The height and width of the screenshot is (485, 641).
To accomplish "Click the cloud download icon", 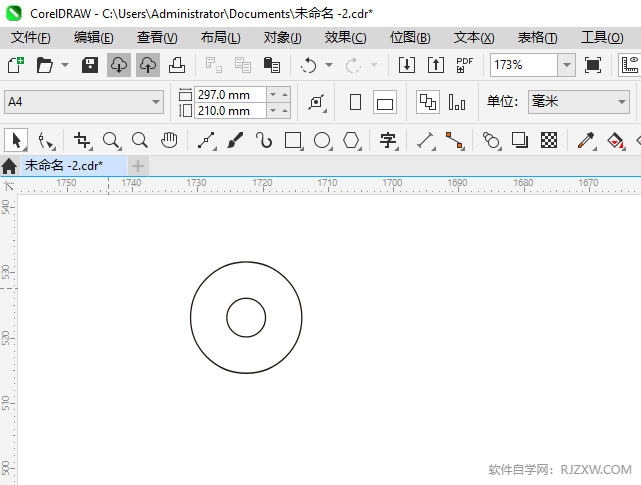I will click(119, 65).
